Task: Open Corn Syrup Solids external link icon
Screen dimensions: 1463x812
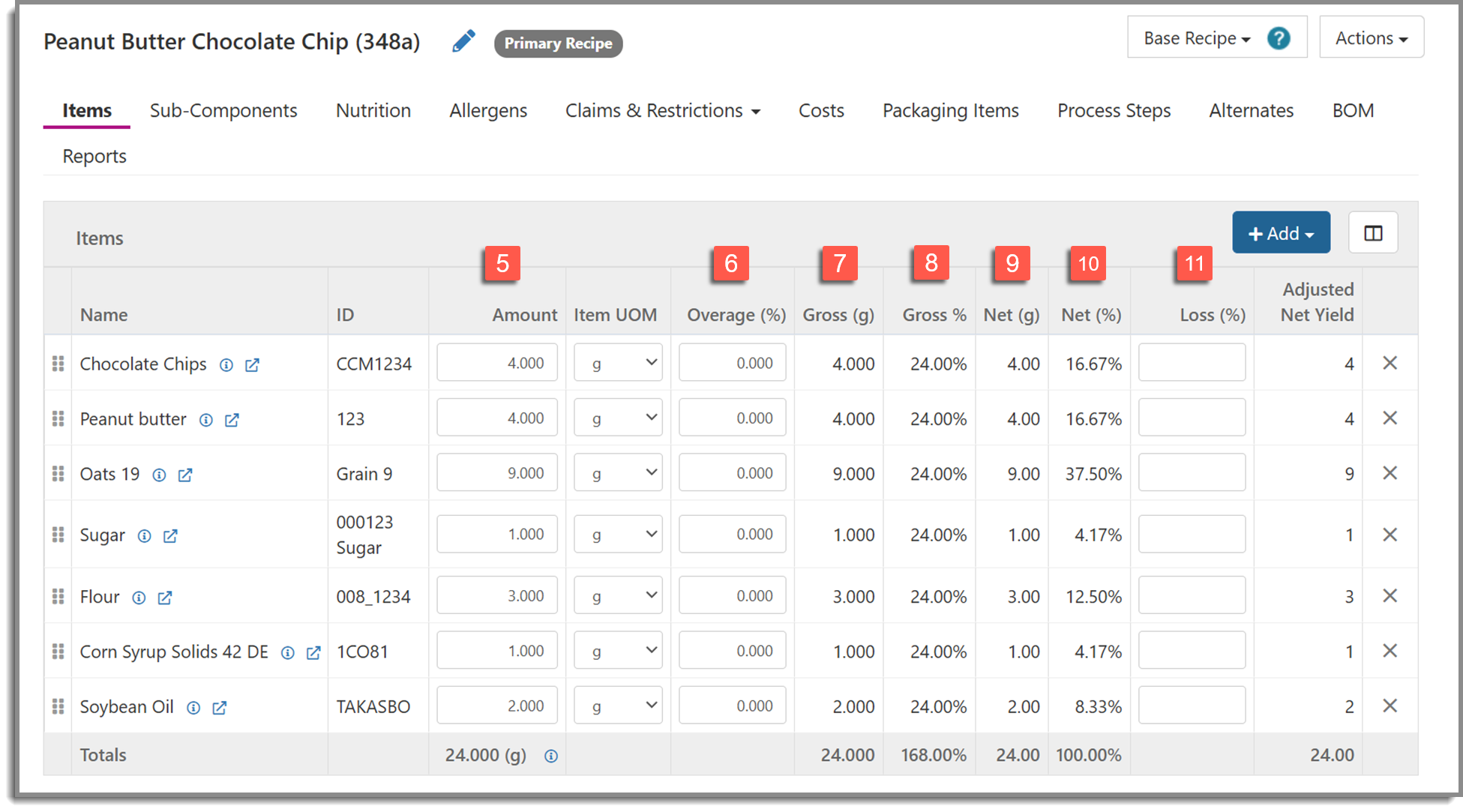Action: [313, 653]
